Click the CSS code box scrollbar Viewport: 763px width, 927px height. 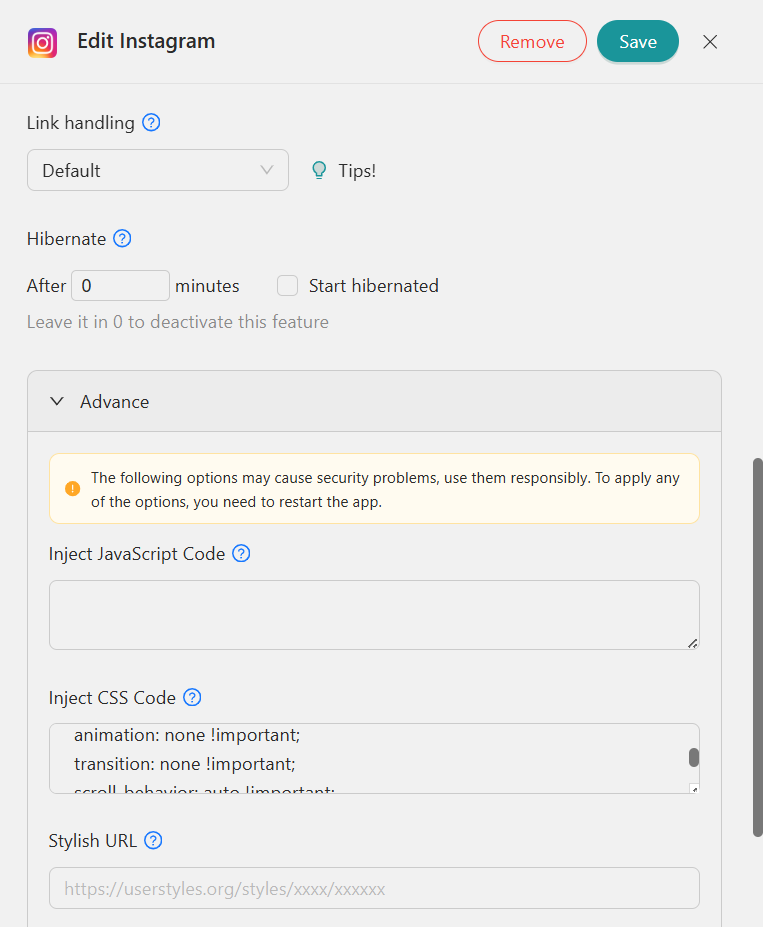(693, 756)
